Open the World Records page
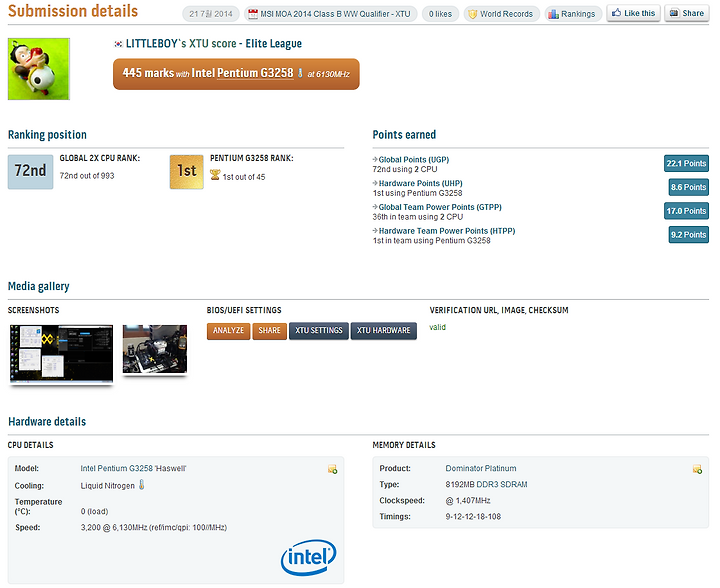 (x=501, y=14)
